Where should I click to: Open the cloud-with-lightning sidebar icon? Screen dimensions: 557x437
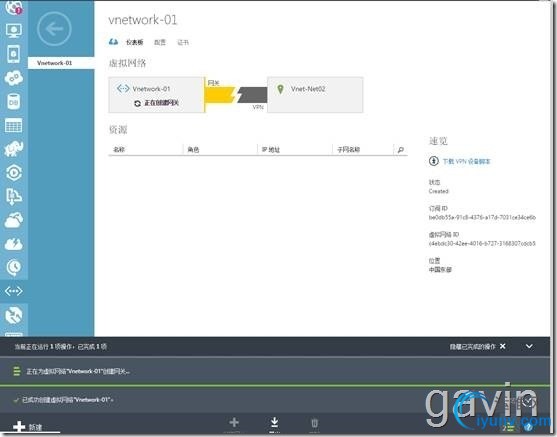pyautogui.click(x=13, y=244)
